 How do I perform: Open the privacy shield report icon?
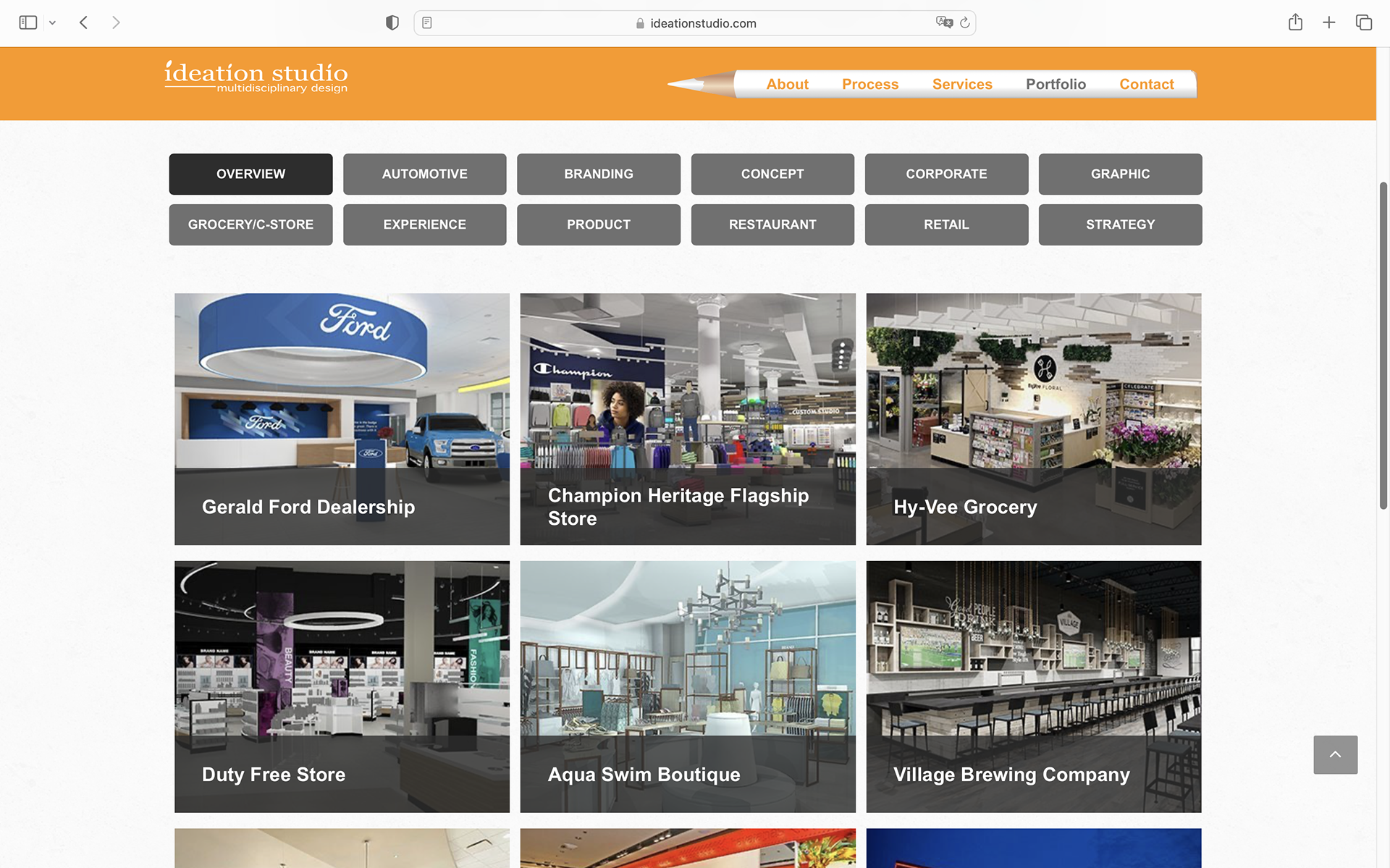pos(392,22)
